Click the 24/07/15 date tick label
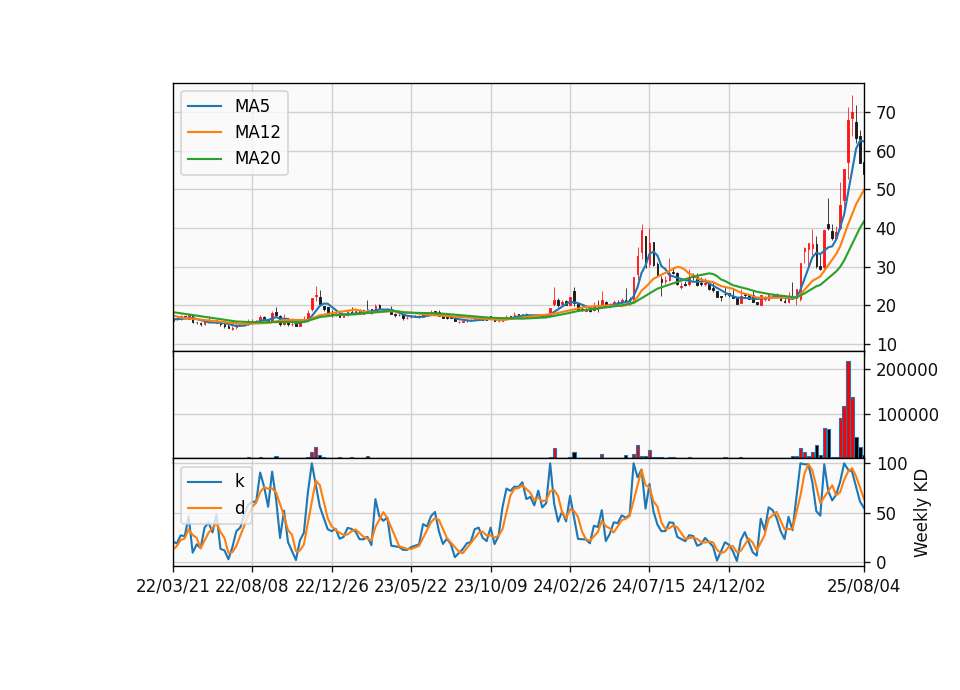This screenshot has width=960, height=690. [x=648, y=587]
